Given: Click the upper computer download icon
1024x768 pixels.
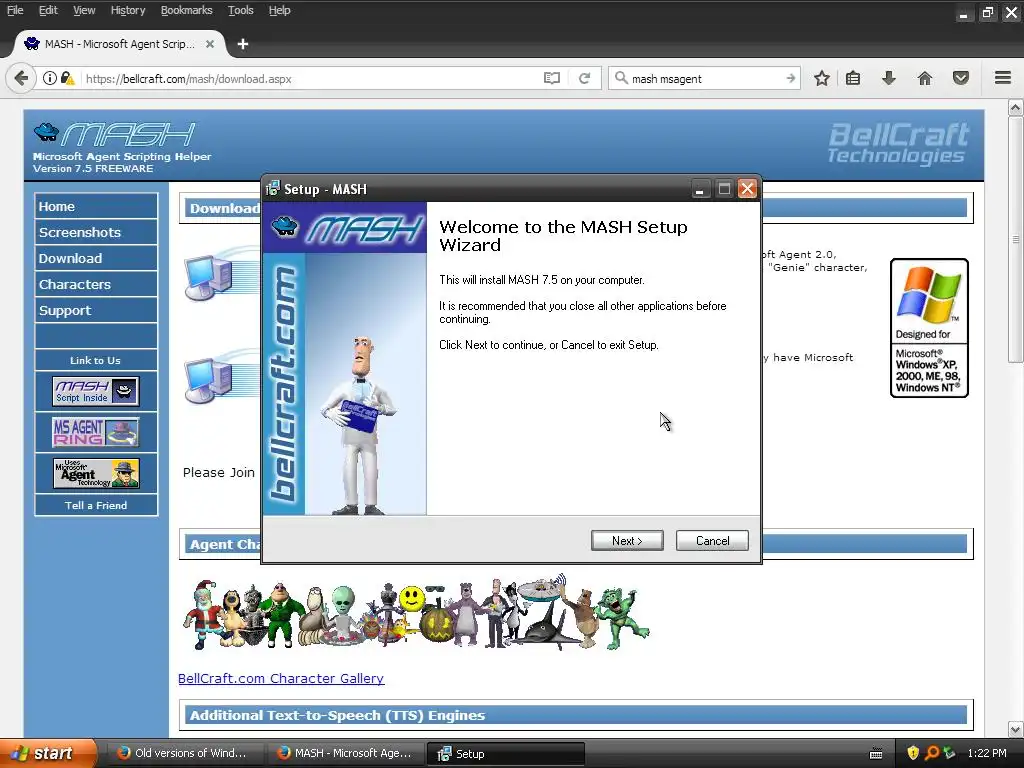Looking at the screenshot, I should pos(208,279).
